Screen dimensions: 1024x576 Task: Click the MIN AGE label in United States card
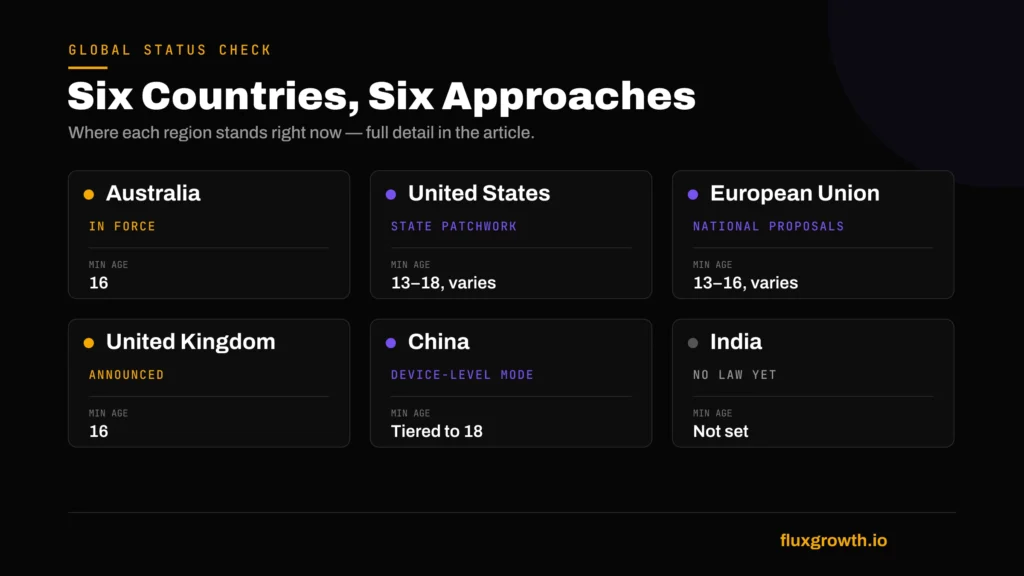coord(410,264)
